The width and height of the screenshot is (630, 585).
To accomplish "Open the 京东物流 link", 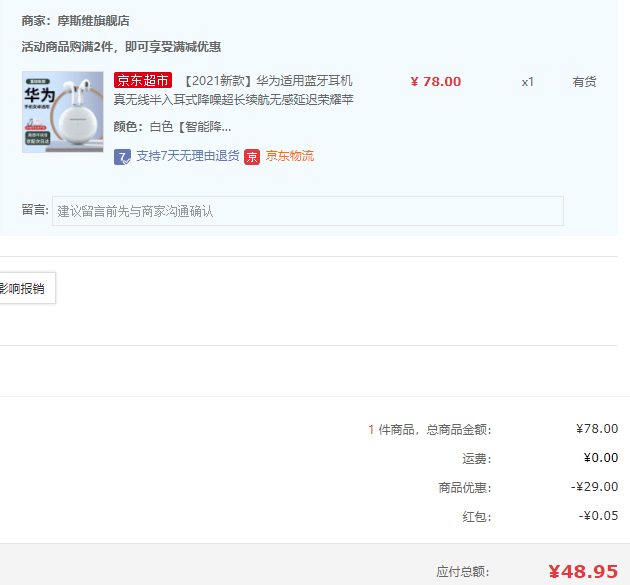I will click(x=290, y=156).
